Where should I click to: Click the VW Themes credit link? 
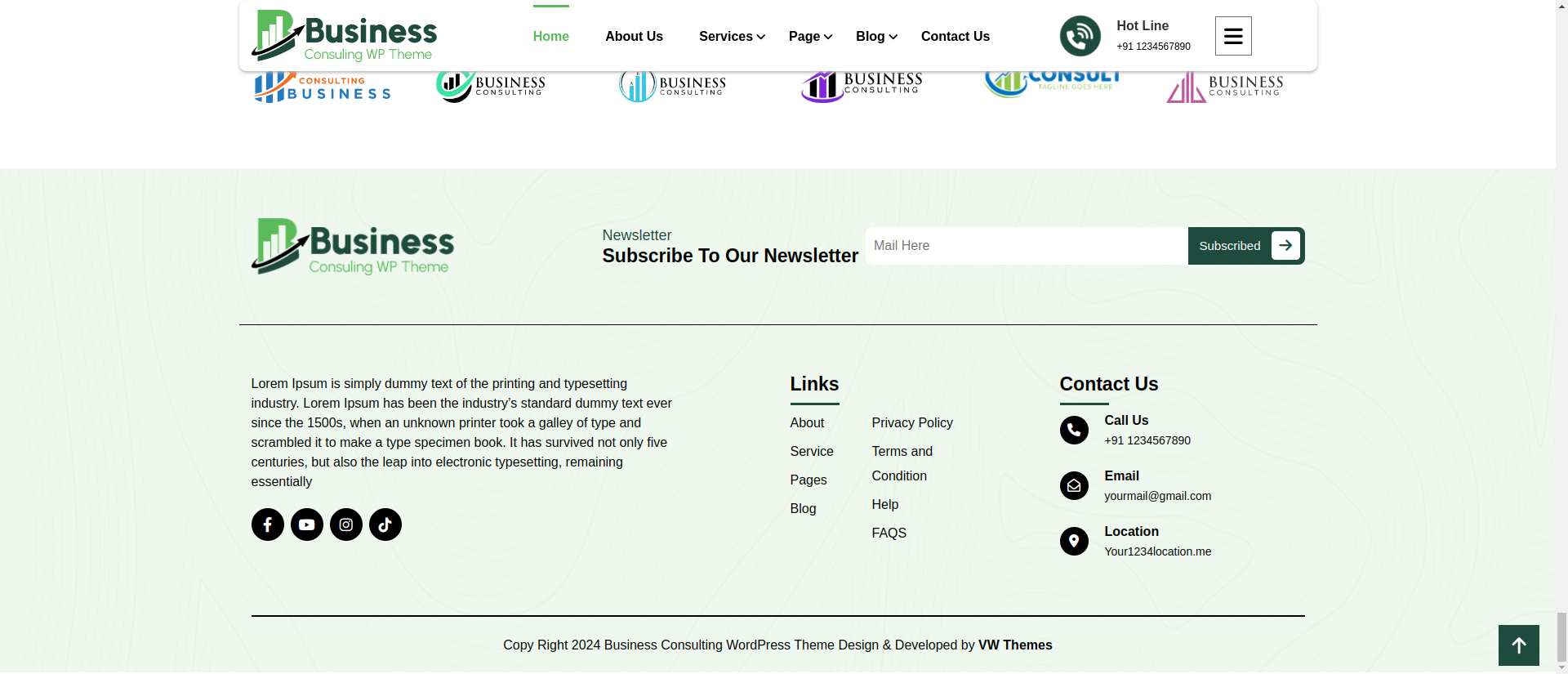click(1014, 645)
